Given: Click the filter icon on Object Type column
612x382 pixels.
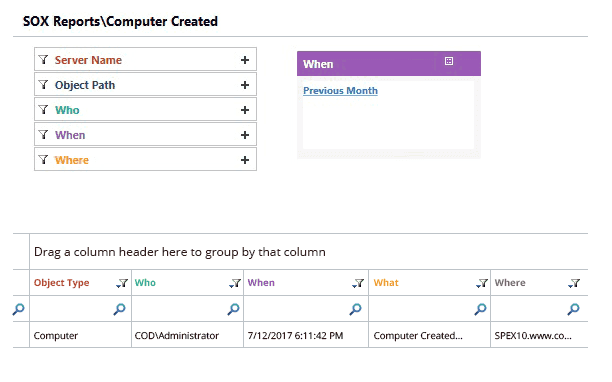Looking at the screenshot, I should (122, 283).
